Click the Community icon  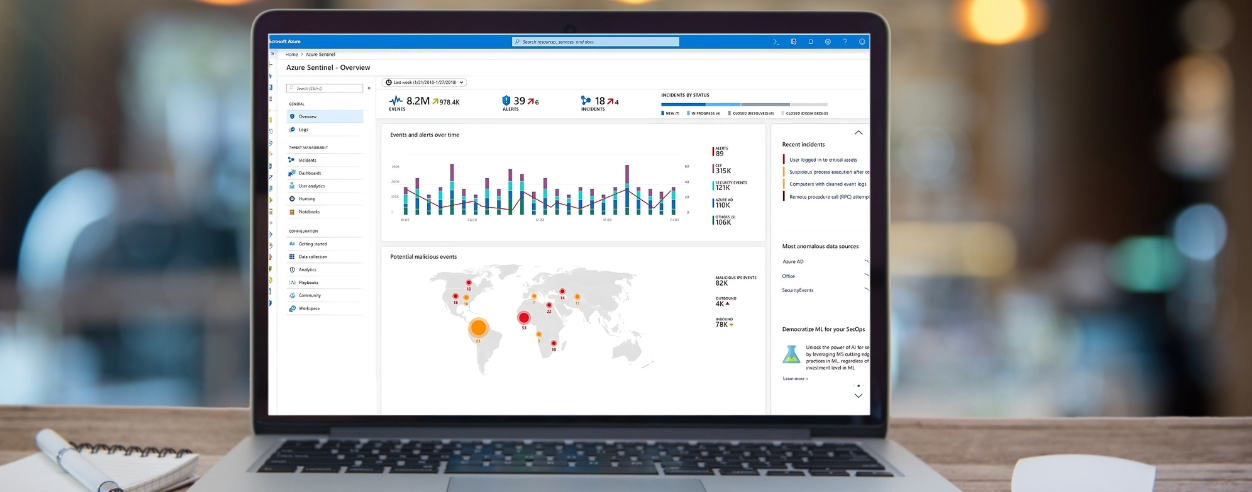(x=291, y=296)
